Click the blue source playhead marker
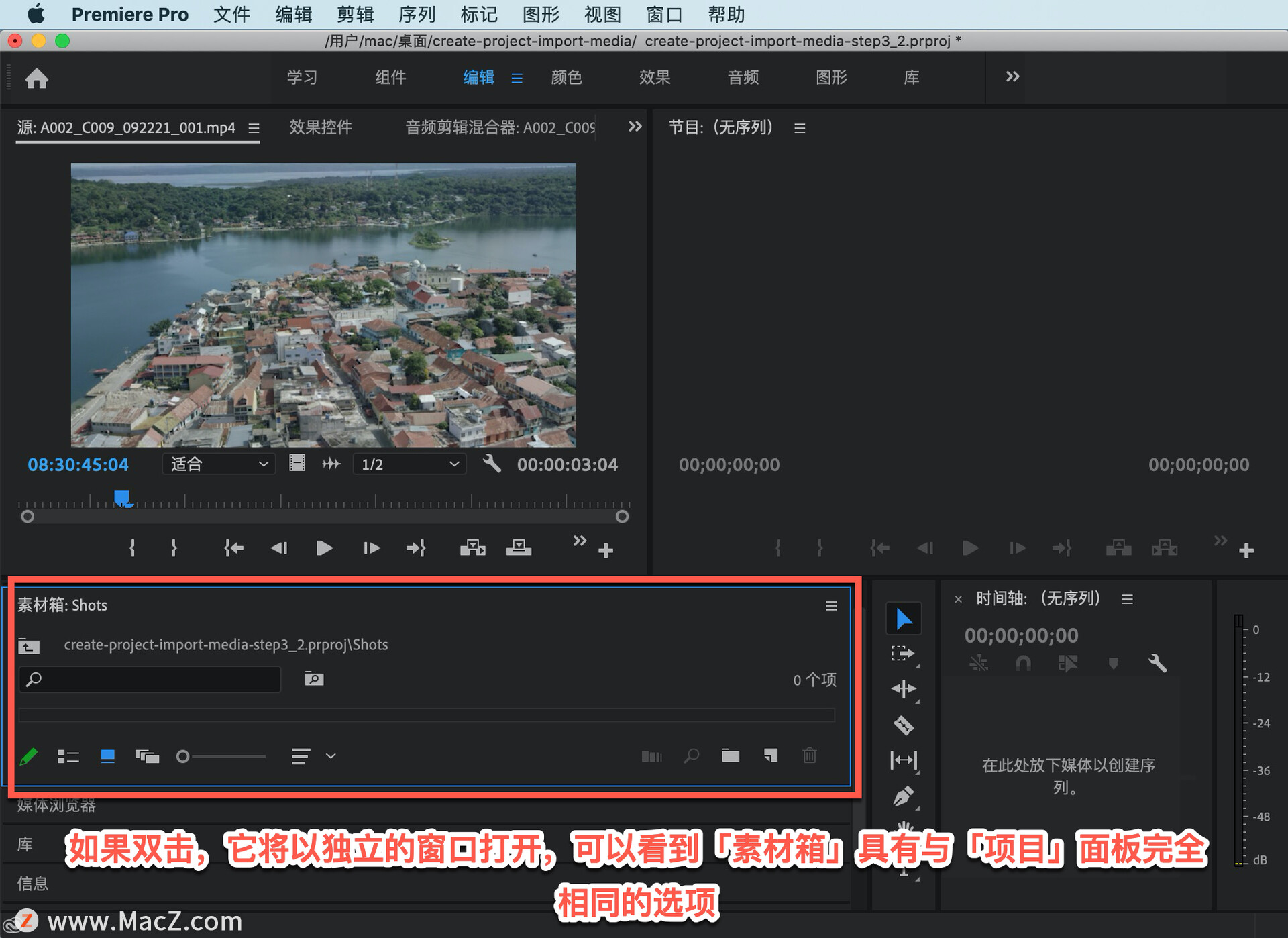Viewport: 1288px width, 938px height. (x=122, y=498)
